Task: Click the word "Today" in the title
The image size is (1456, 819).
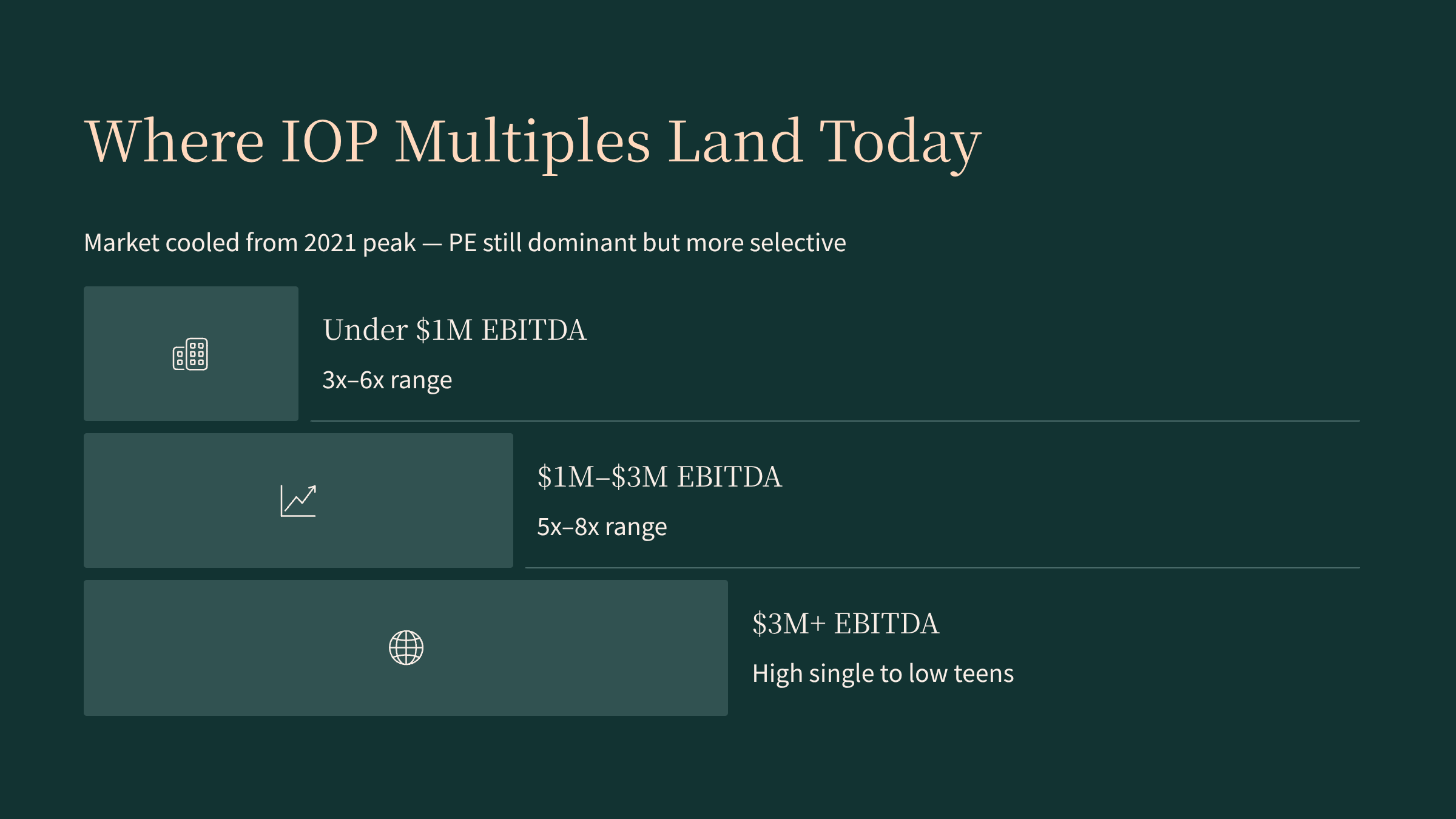Action: 900,141
